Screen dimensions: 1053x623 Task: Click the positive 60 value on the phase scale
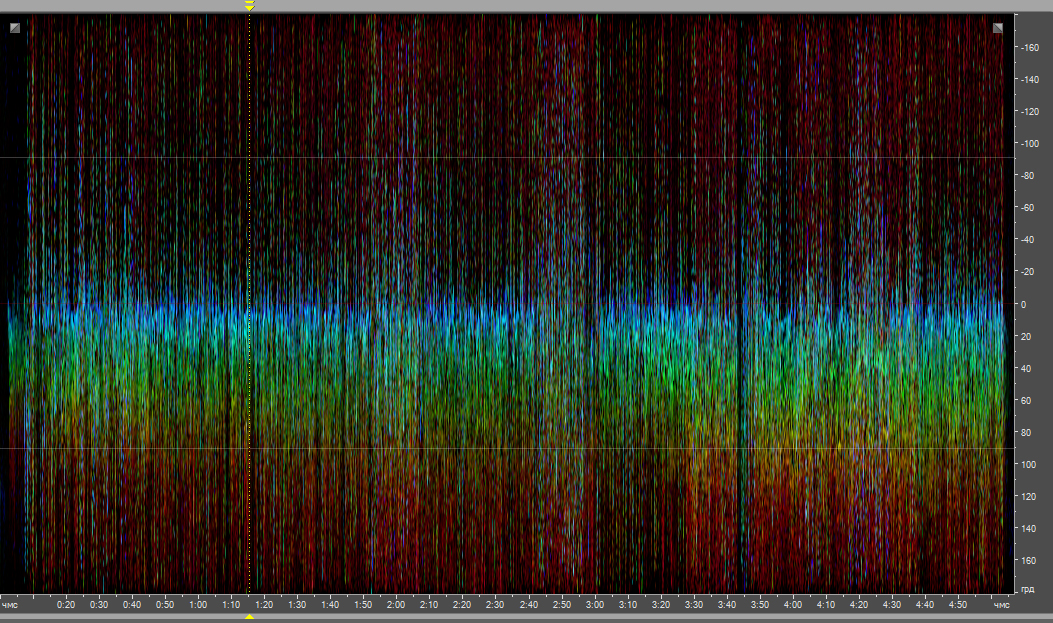(1026, 401)
